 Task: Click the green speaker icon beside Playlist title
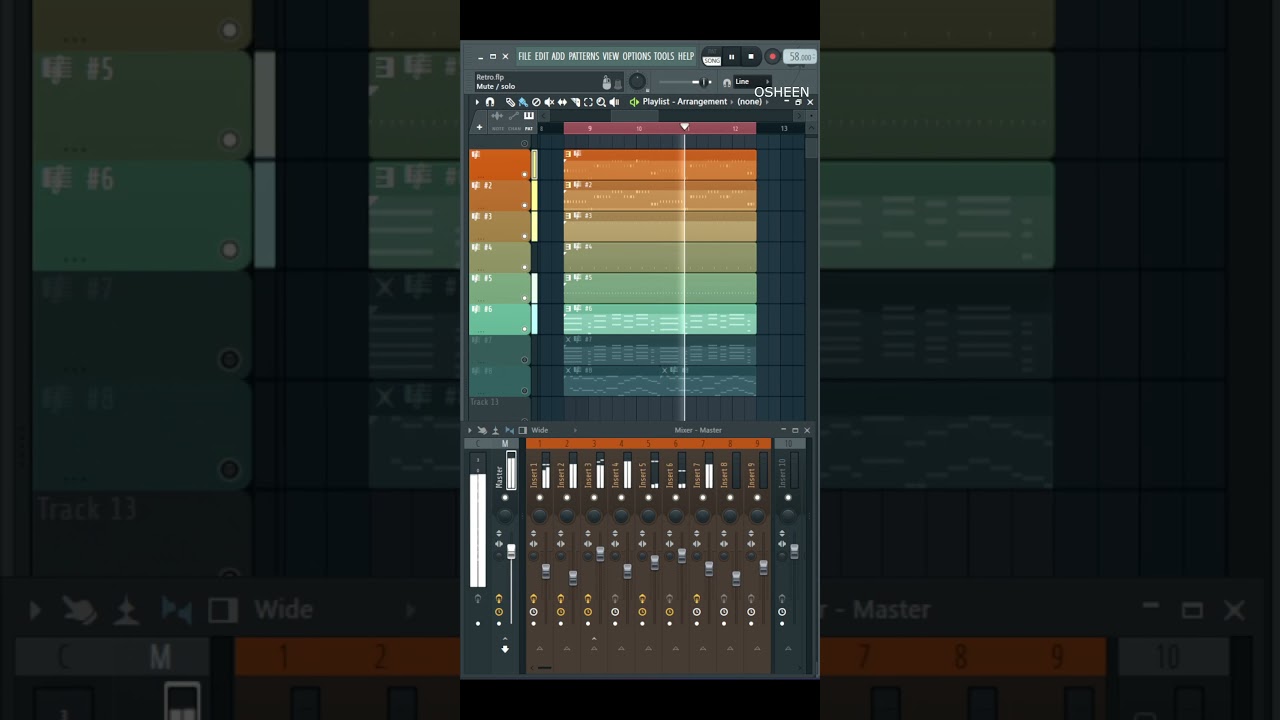point(634,102)
